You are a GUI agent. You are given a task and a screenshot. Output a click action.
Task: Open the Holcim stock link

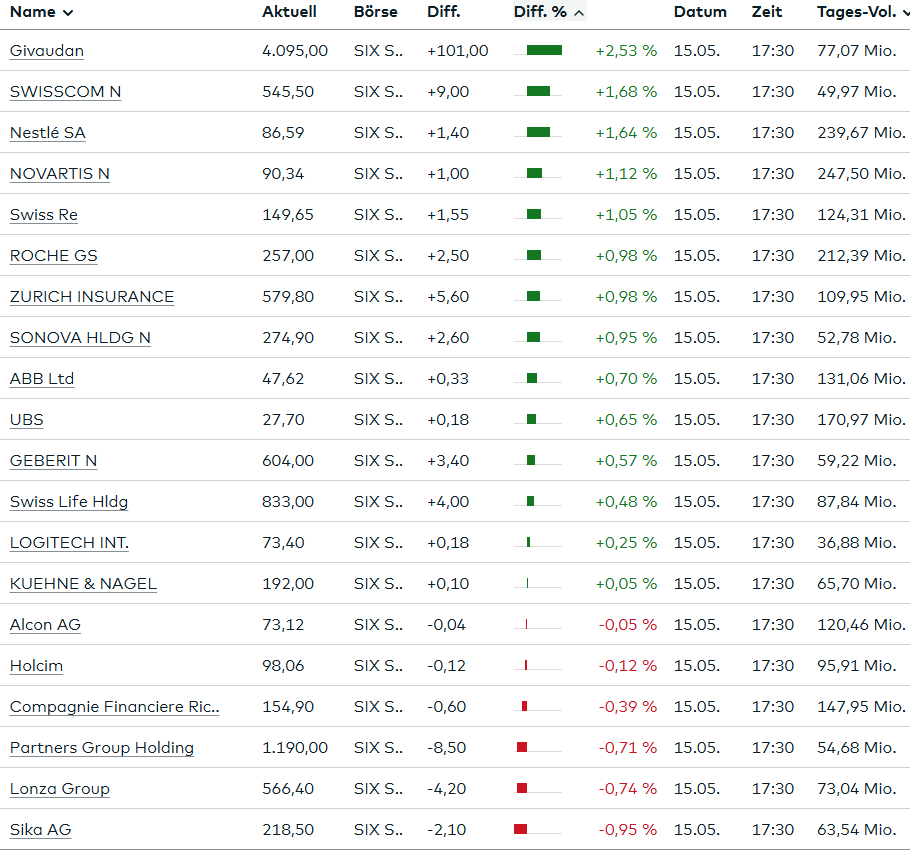click(x=36, y=666)
